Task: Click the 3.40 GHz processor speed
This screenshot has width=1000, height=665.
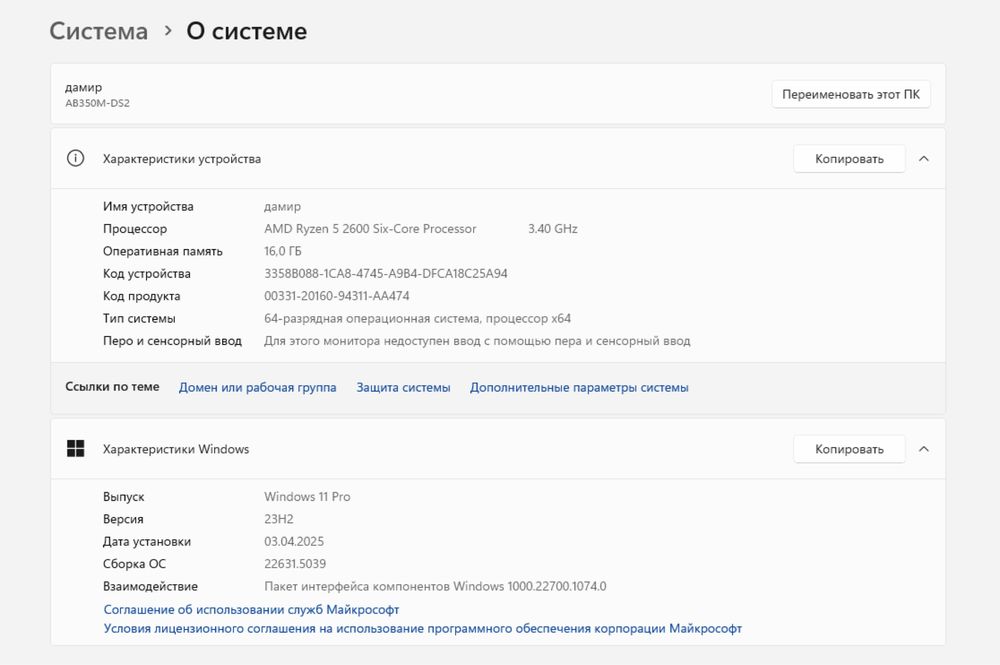Action: tap(552, 228)
